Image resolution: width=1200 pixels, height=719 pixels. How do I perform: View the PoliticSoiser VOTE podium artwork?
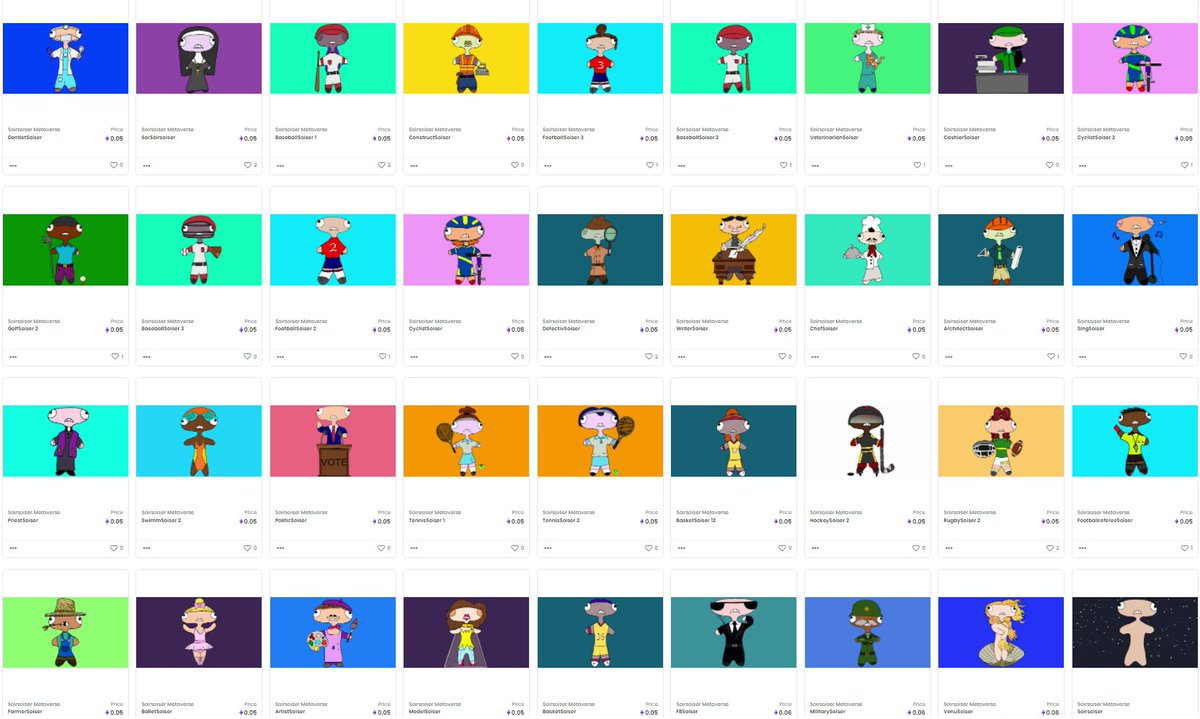click(x=333, y=441)
